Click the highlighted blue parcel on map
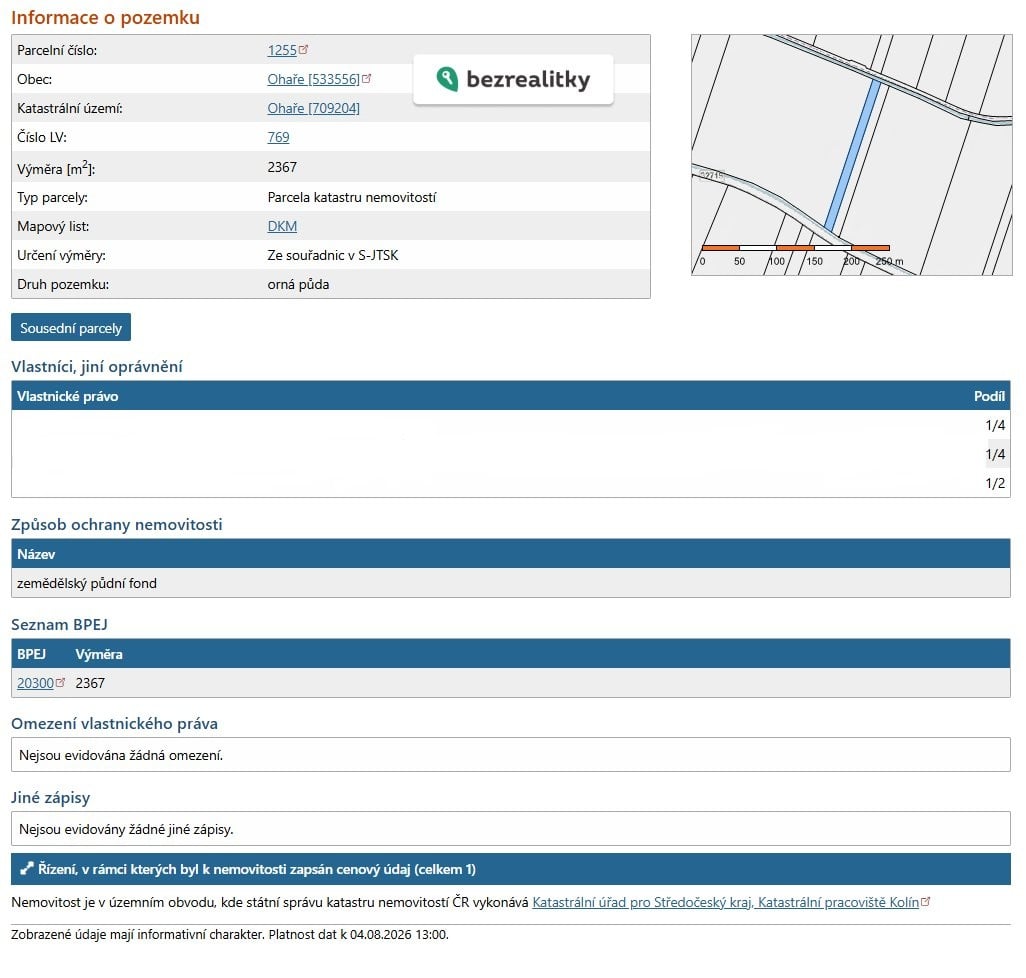This screenshot has width=1026, height=978. click(x=852, y=157)
